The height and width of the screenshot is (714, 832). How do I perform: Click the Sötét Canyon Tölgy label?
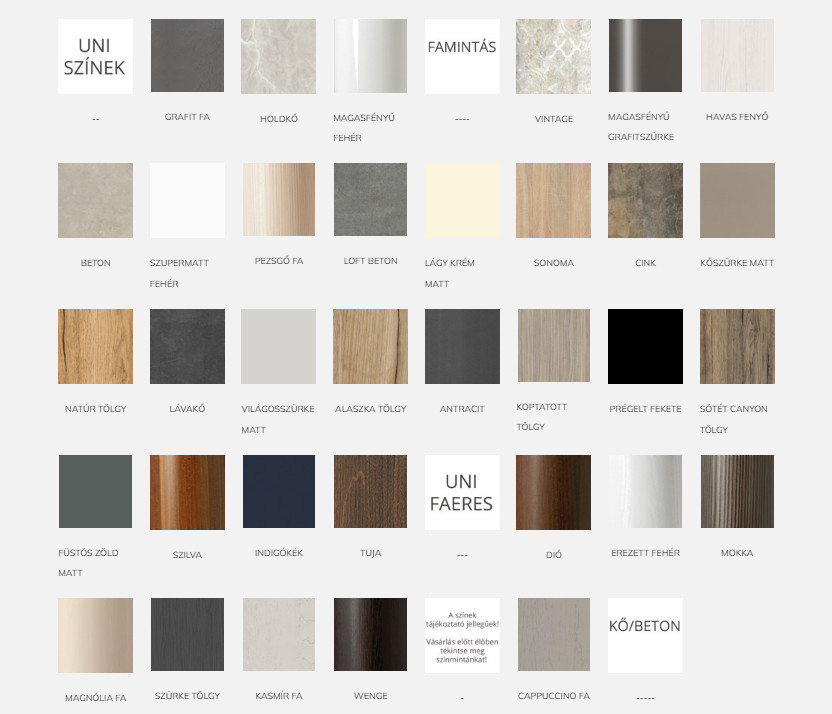pos(737,418)
